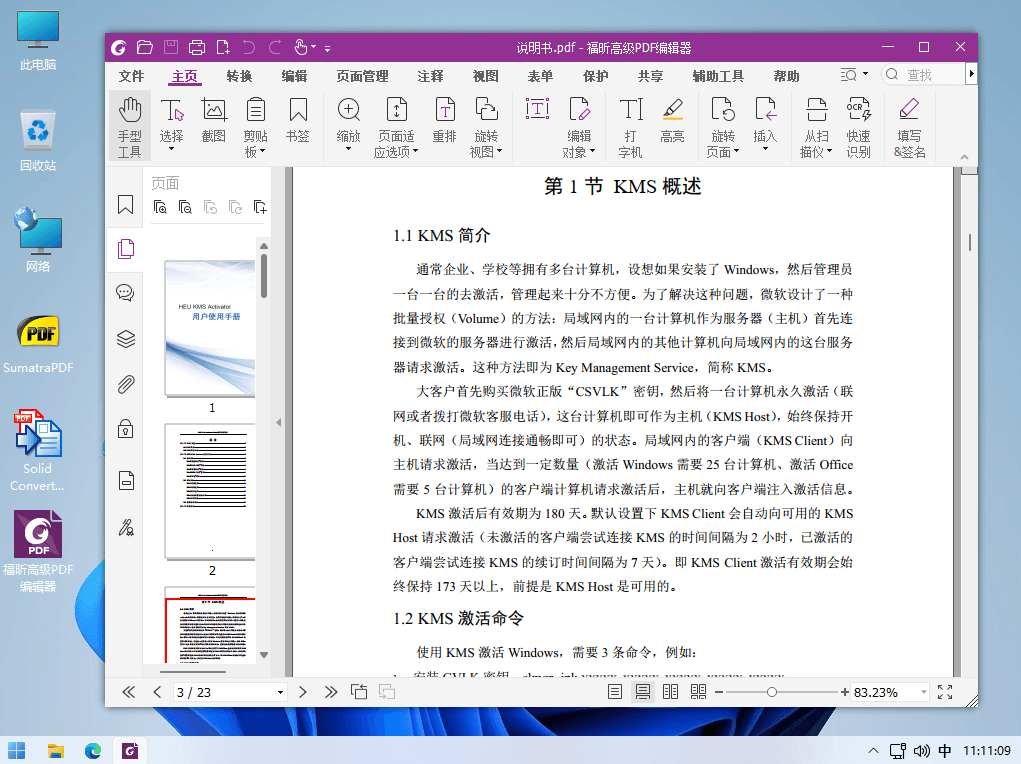Enable single page view mode
The image size is (1021, 764).
click(615, 692)
